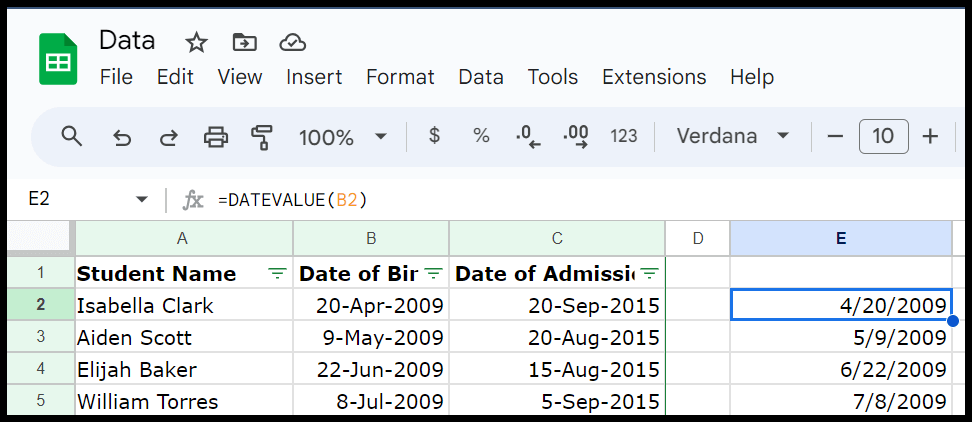The image size is (972, 422).
Task: Activate the paint format roller
Action: coord(262,137)
